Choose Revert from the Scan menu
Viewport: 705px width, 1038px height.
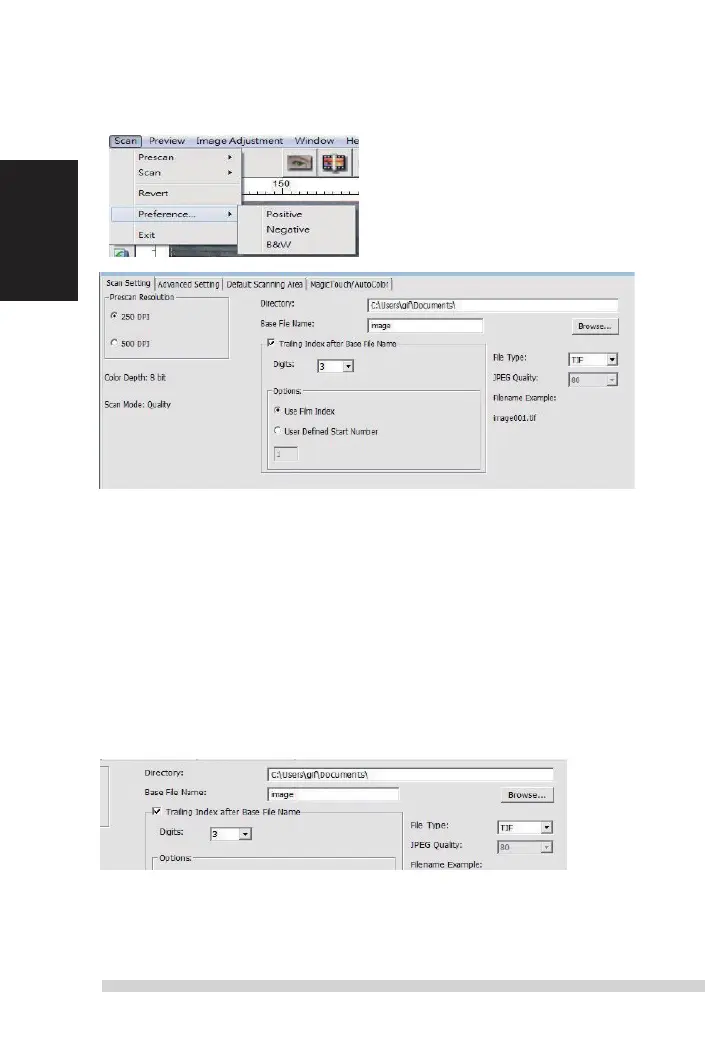coord(175,193)
